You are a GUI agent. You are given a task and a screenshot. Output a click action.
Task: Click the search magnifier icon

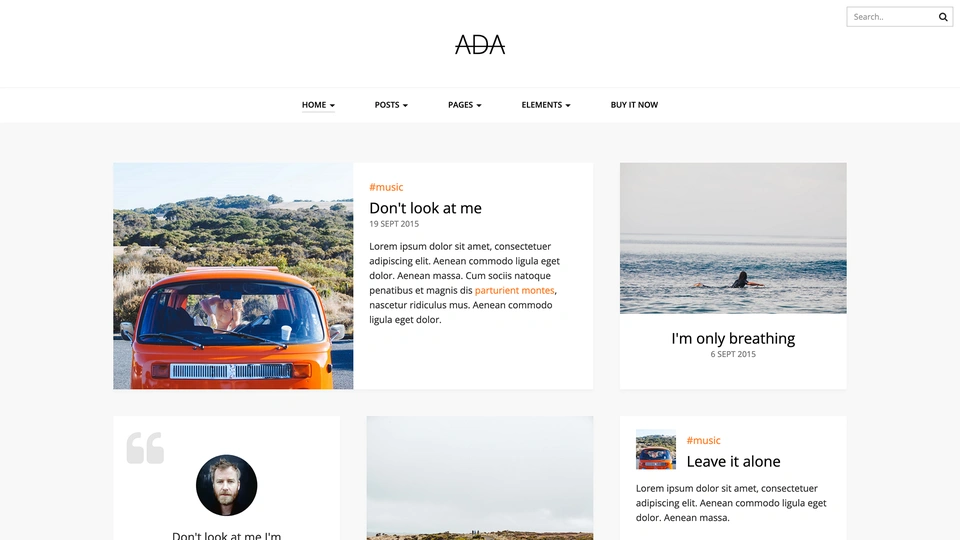[x=943, y=17]
